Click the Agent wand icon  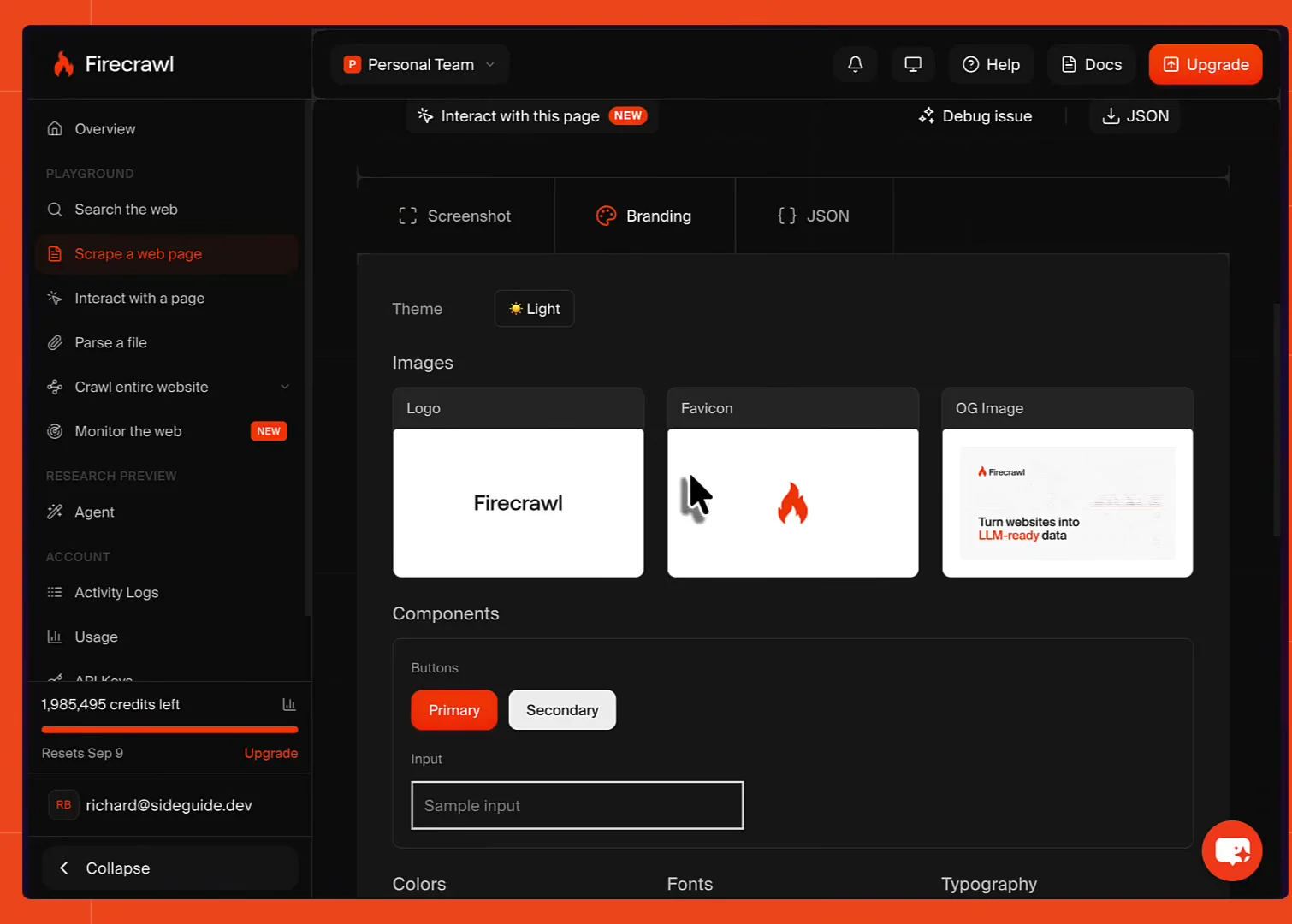(x=55, y=512)
